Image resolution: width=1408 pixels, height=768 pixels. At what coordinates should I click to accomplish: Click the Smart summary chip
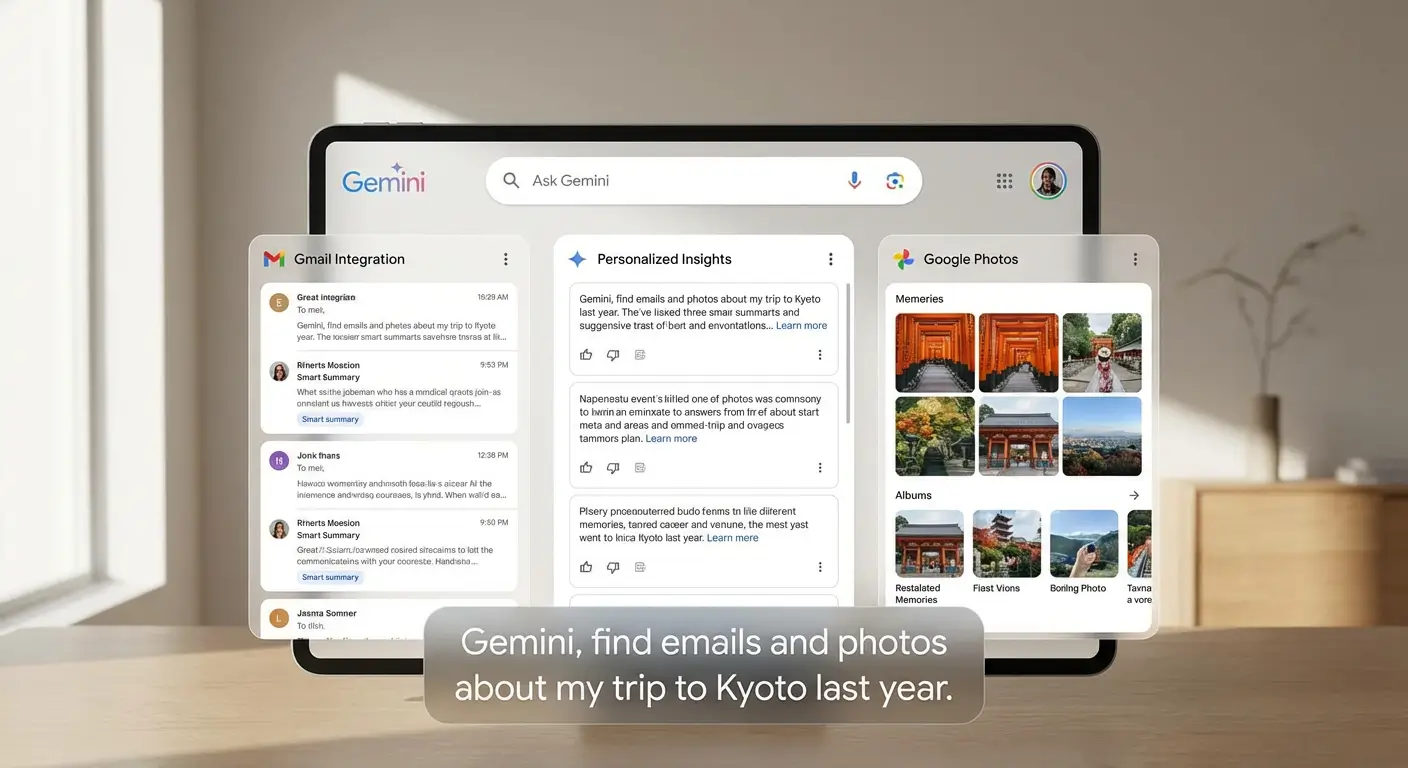point(330,419)
